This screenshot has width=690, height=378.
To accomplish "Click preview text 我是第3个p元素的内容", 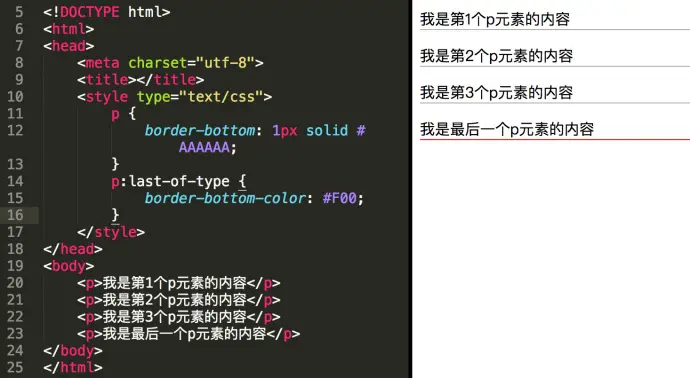I will pyautogui.click(x=497, y=92).
